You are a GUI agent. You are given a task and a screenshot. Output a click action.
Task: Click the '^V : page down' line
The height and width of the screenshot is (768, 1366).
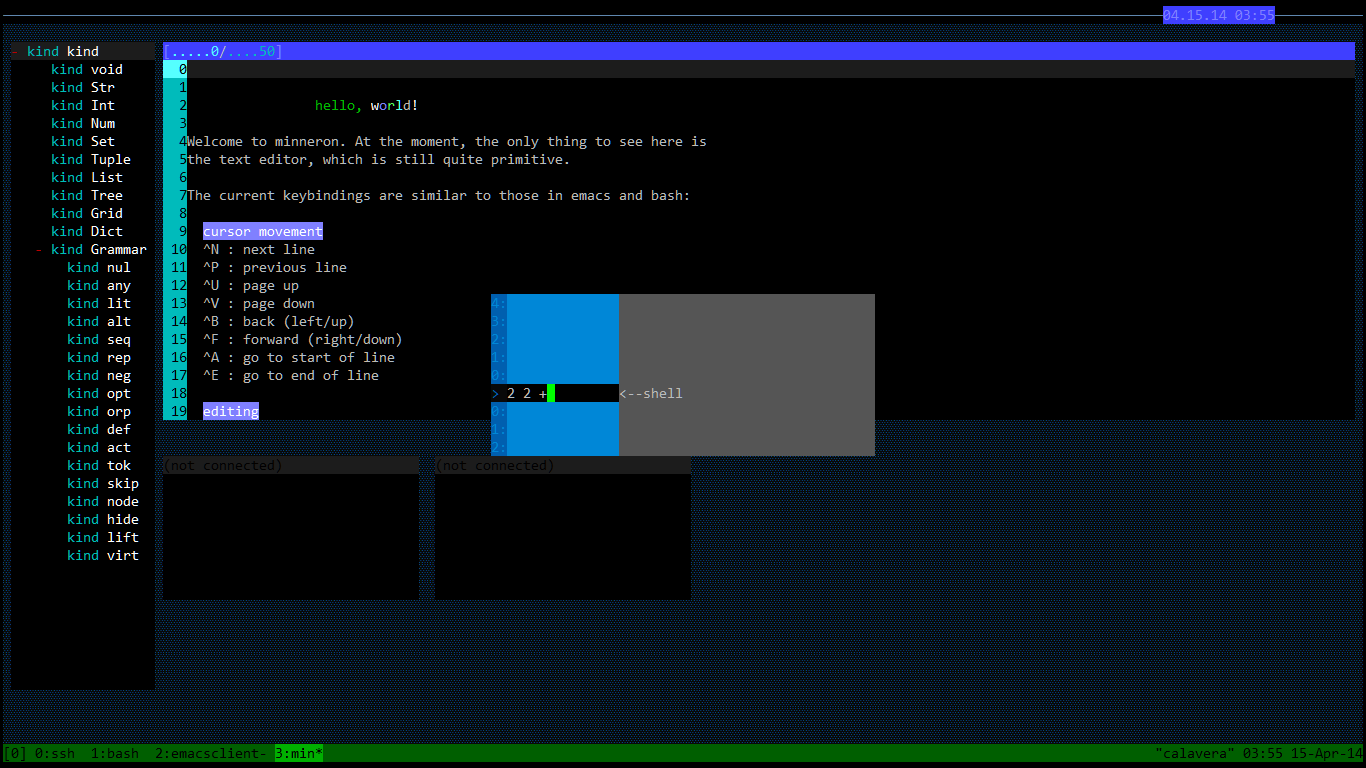coord(259,304)
